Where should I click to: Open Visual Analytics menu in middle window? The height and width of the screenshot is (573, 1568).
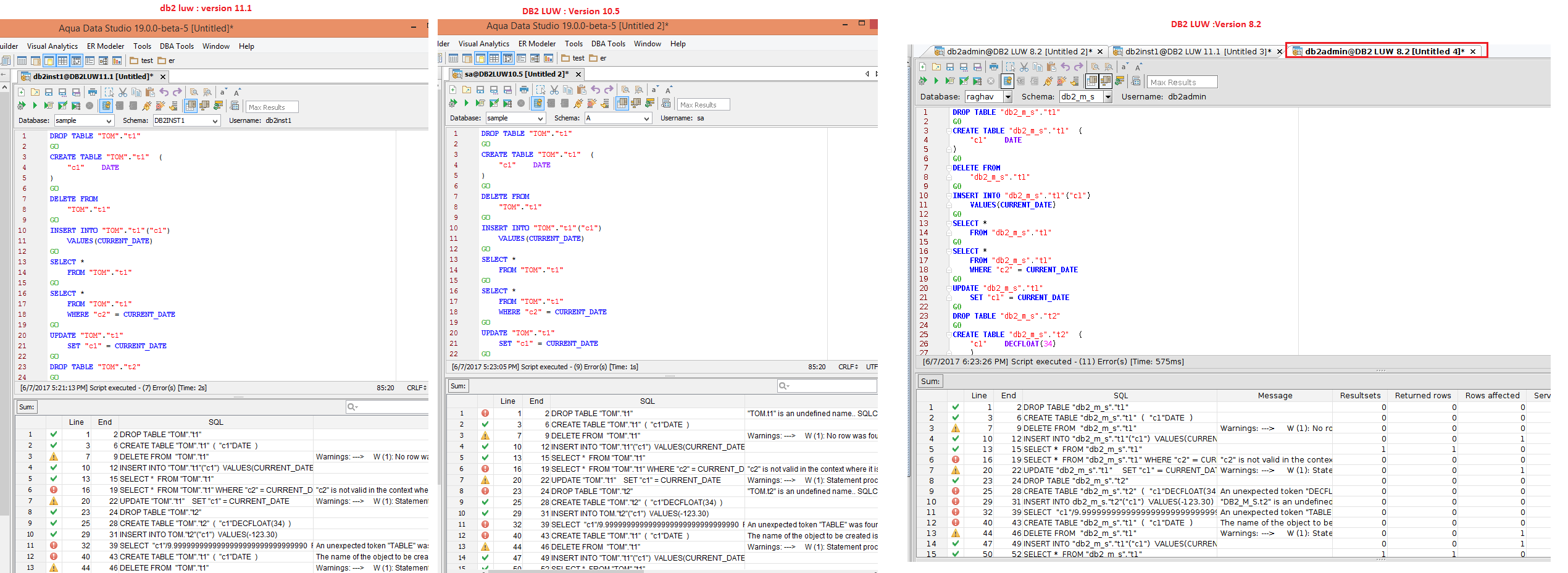(x=484, y=44)
